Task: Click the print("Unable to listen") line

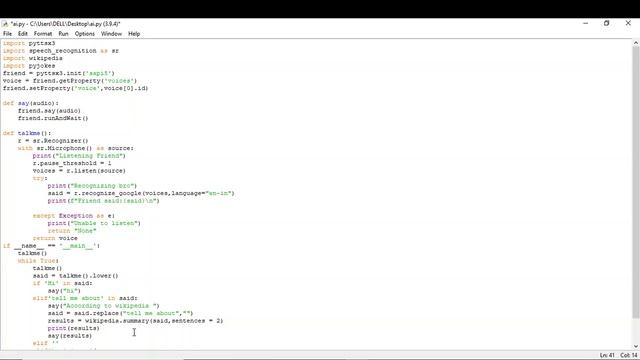Action: click(94, 223)
